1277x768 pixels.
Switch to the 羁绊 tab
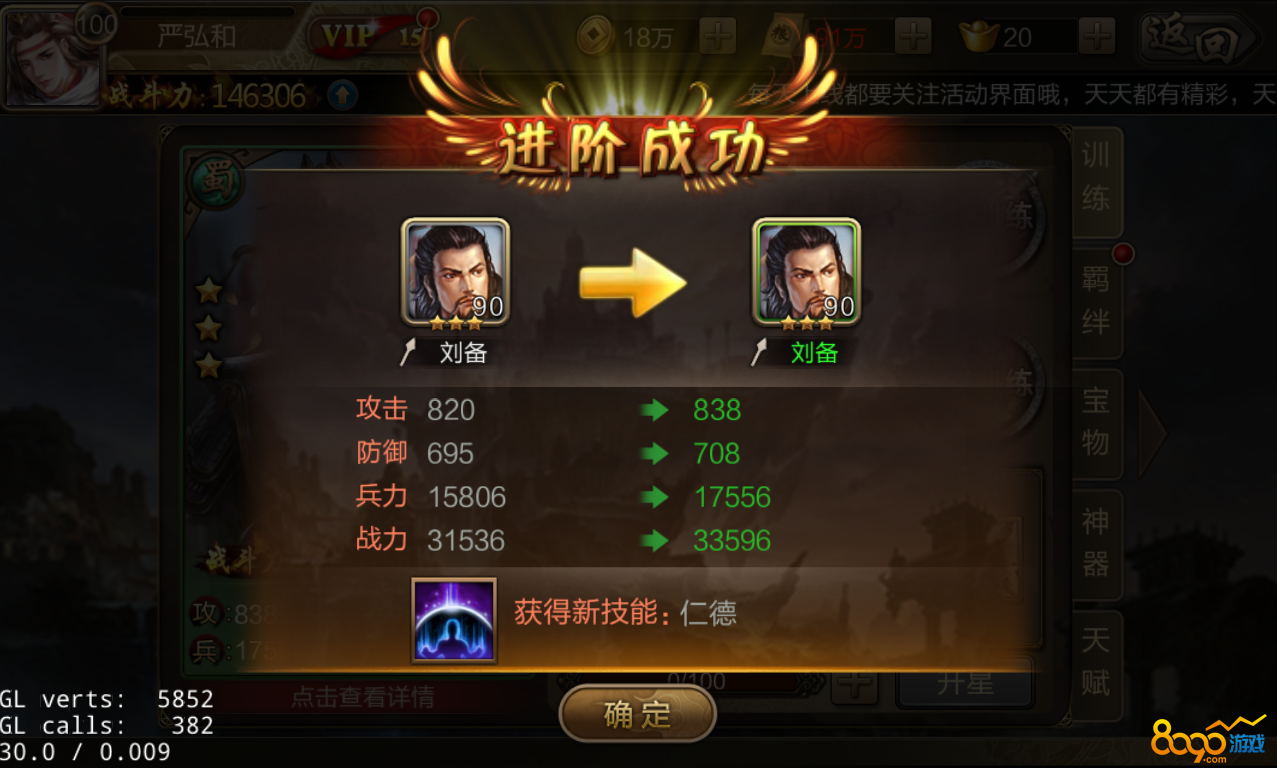coord(1096,301)
